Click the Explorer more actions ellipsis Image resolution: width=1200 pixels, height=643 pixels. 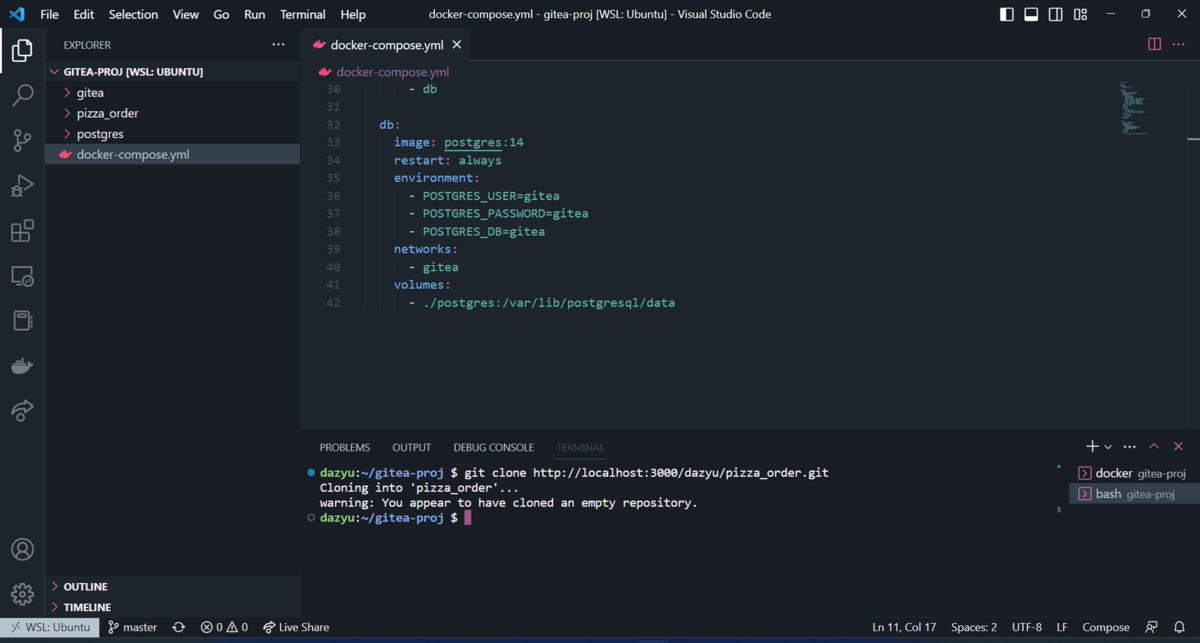pyautogui.click(x=278, y=45)
